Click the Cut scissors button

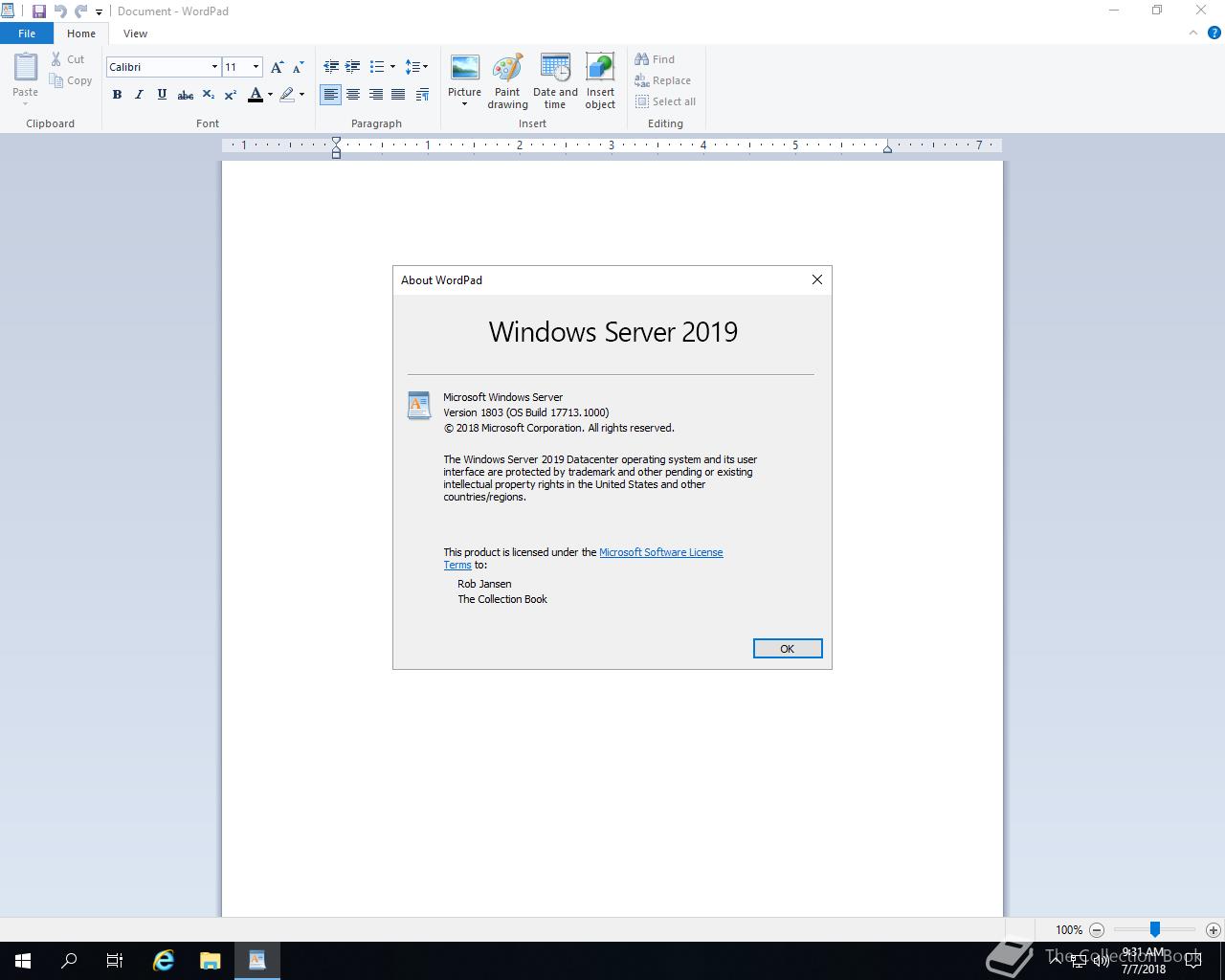68,59
